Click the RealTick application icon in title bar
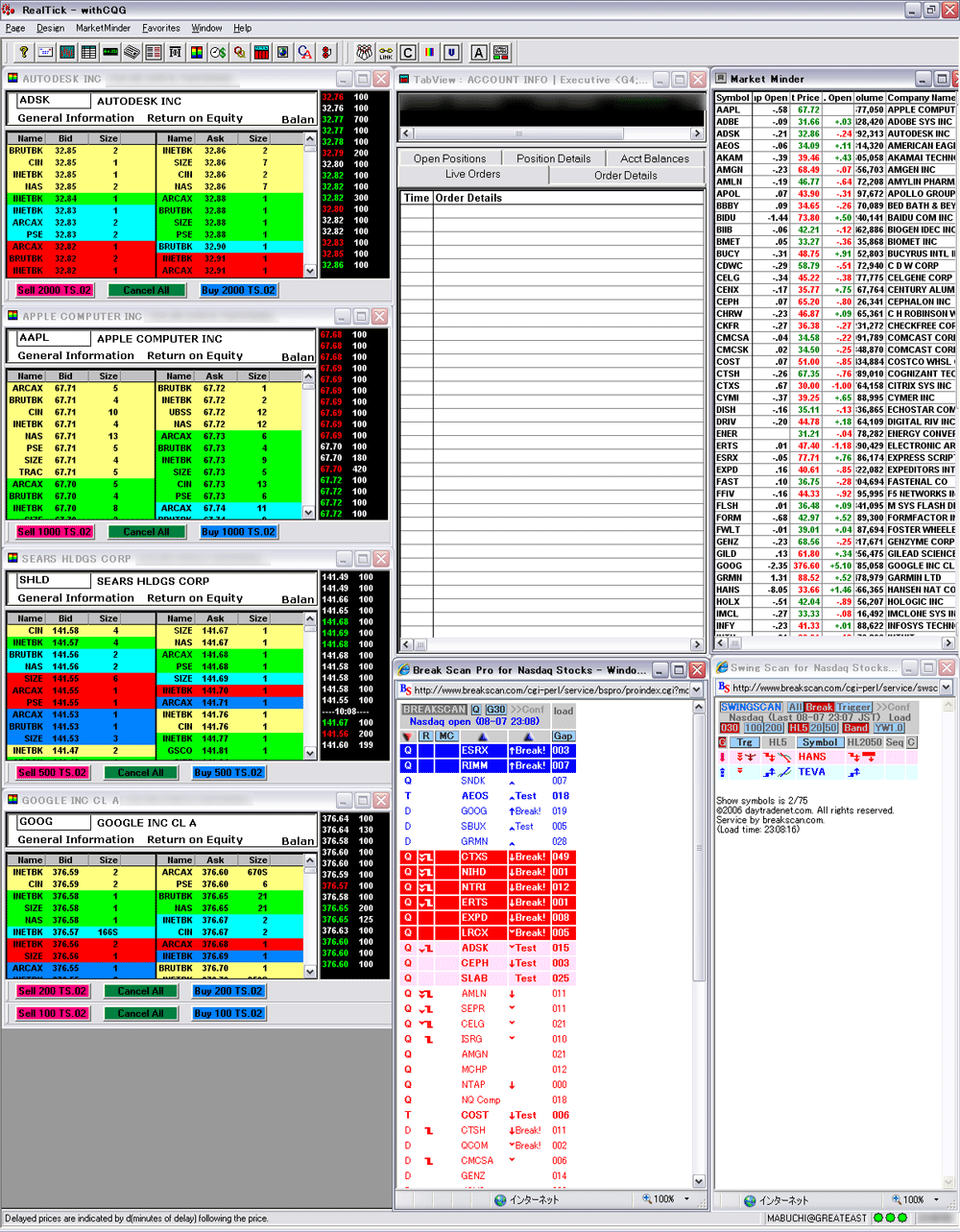960x1232 pixels. 9,10
